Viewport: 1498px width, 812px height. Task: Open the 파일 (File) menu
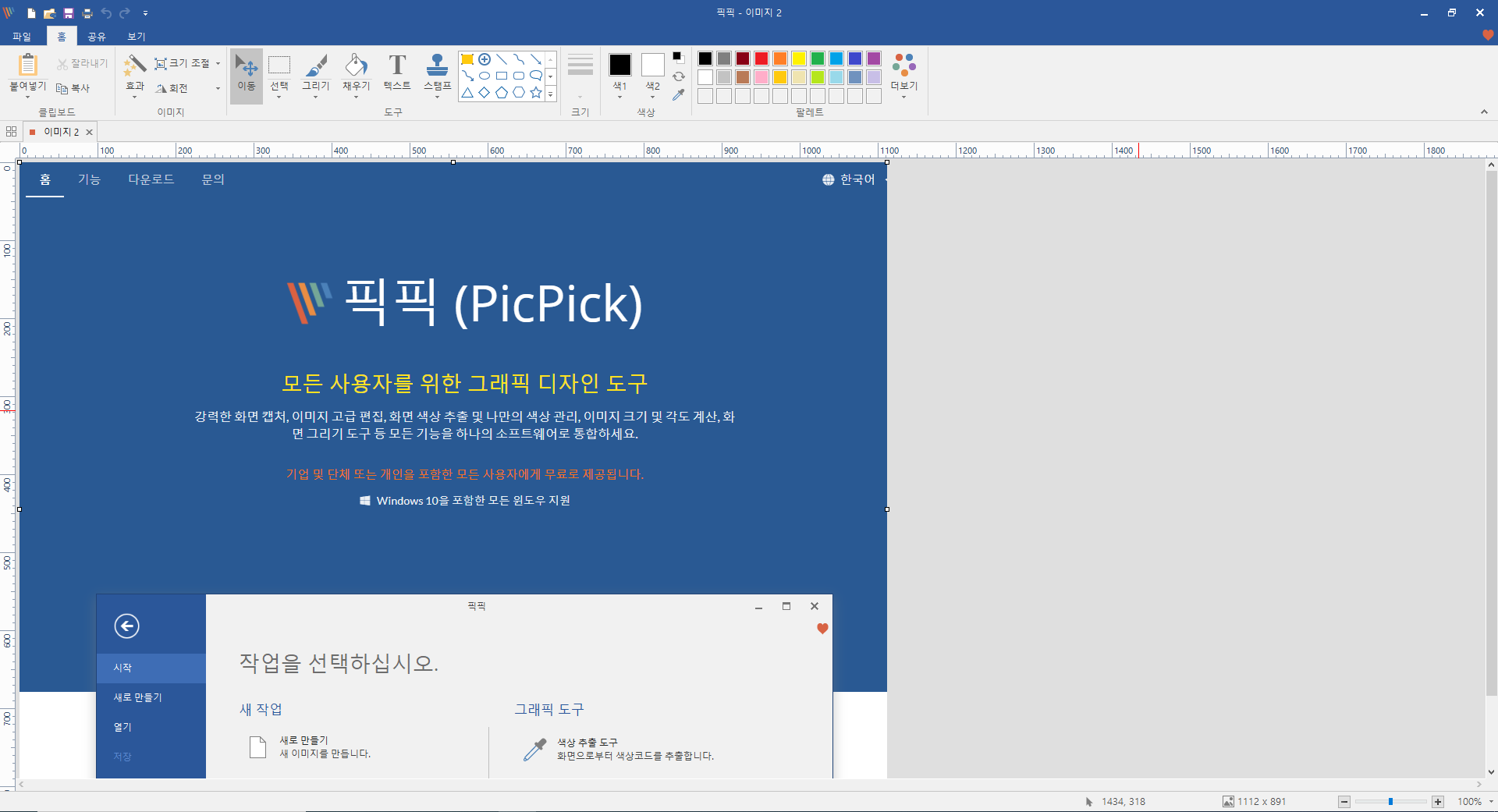[x=22, y=37]
